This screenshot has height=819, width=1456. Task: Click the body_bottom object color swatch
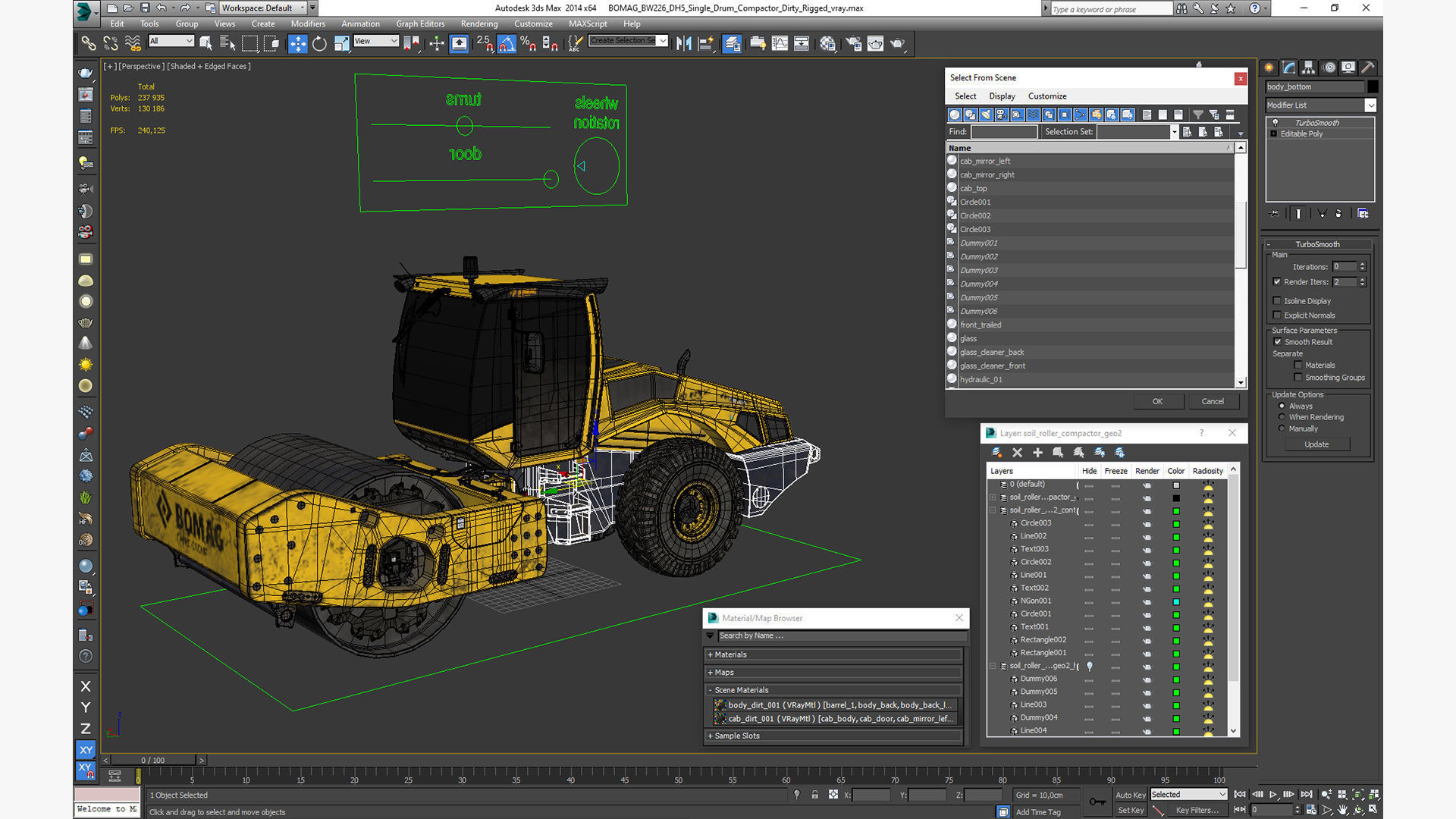(x=1373, y=87)
